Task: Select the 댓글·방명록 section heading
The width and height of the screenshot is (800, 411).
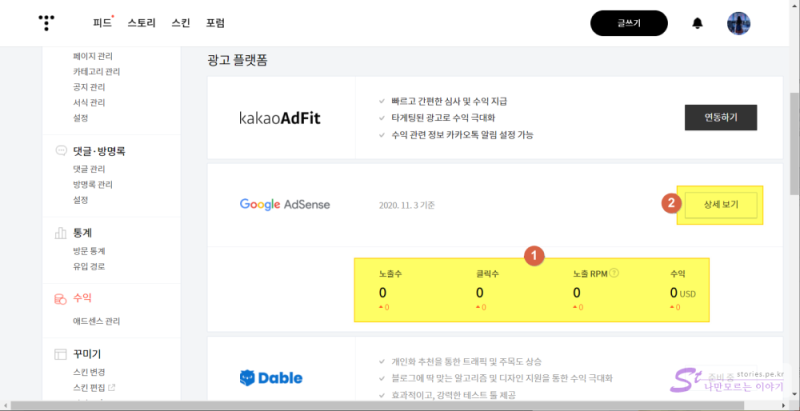Action: 99,151
